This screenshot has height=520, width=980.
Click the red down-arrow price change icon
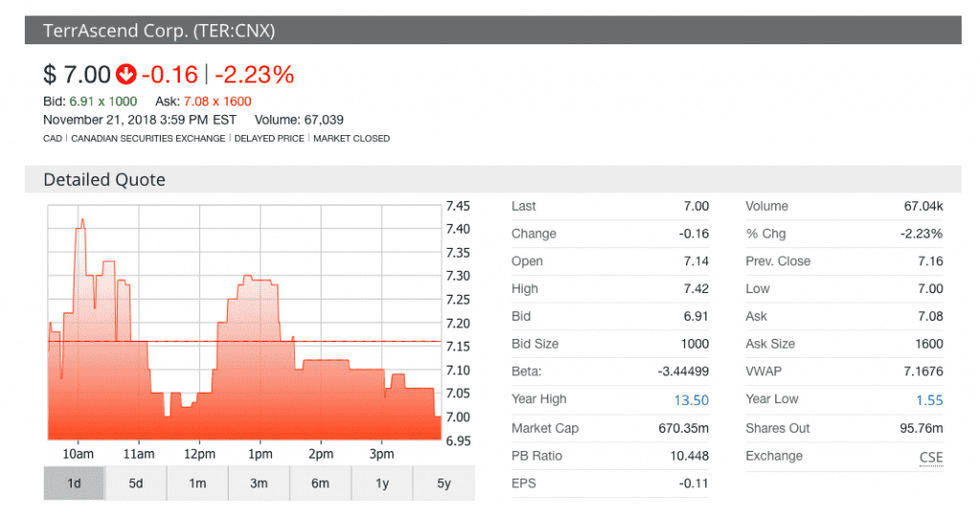pos(126,74)
